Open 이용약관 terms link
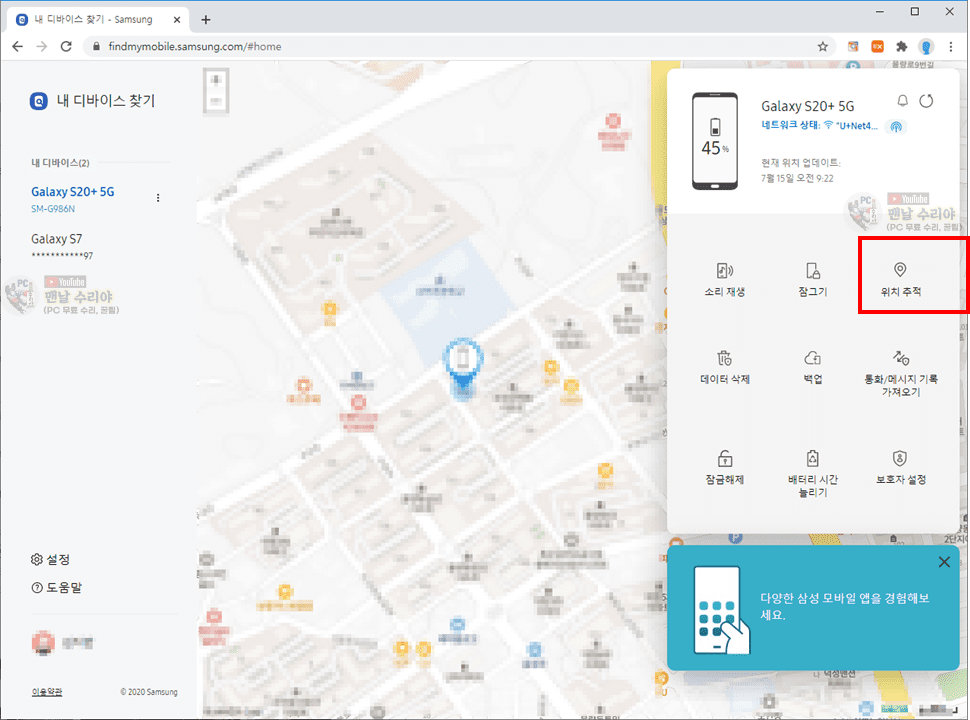The image size is (970, 720). pyautogui.click(x=47, y=692)
